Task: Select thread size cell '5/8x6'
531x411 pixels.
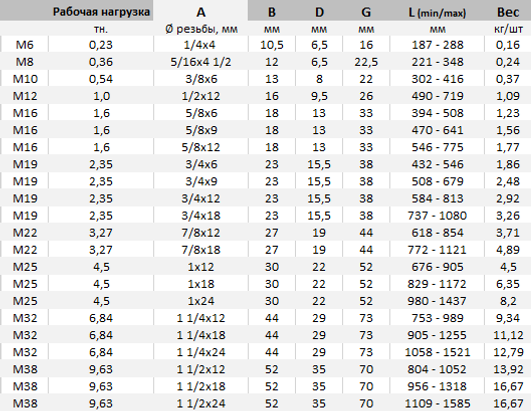Action: (x=201, y=113)
